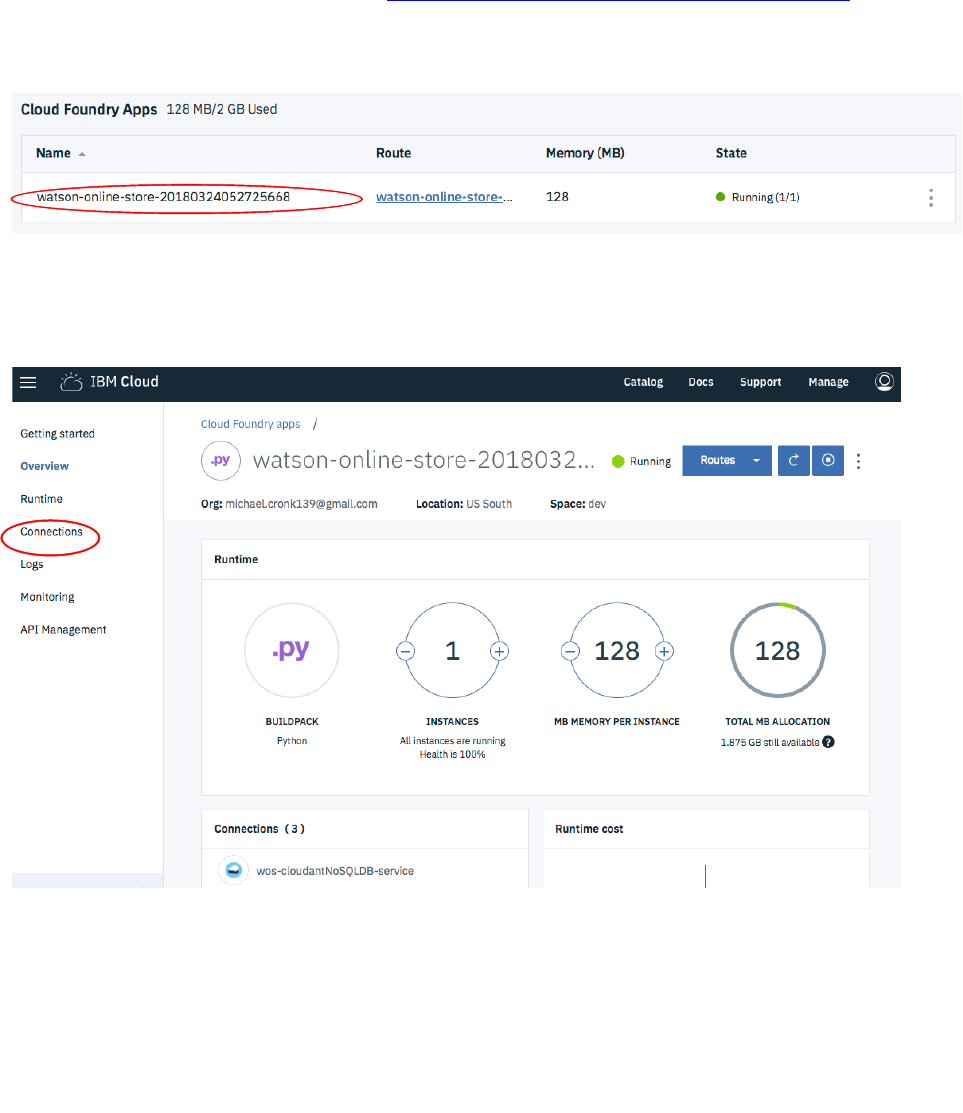Click the wos-cloudantNoSQLDB-service icon
The image size is (963, 1113).
click(x=233, y=870)
